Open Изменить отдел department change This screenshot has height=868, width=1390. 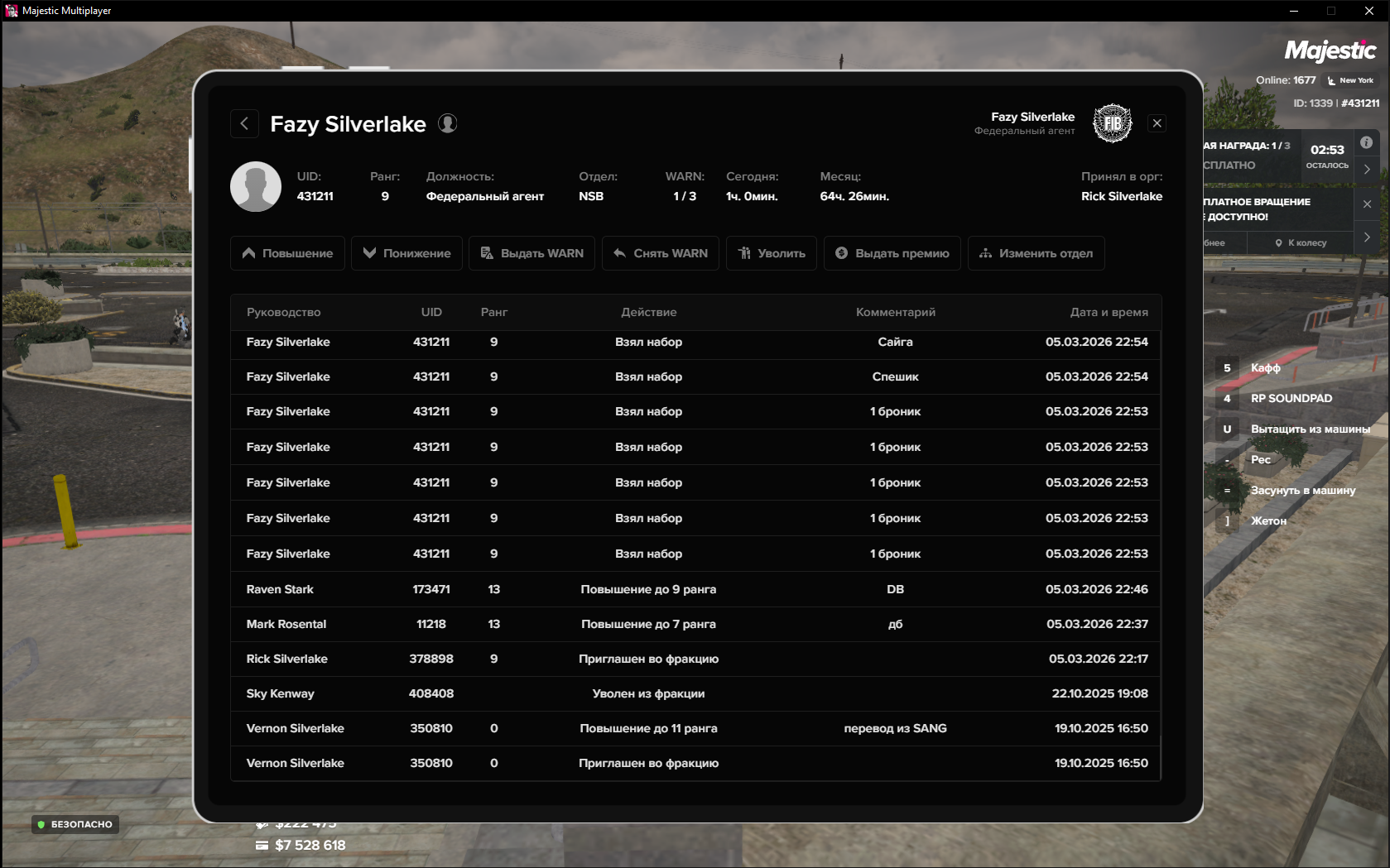click(1036, 253)
